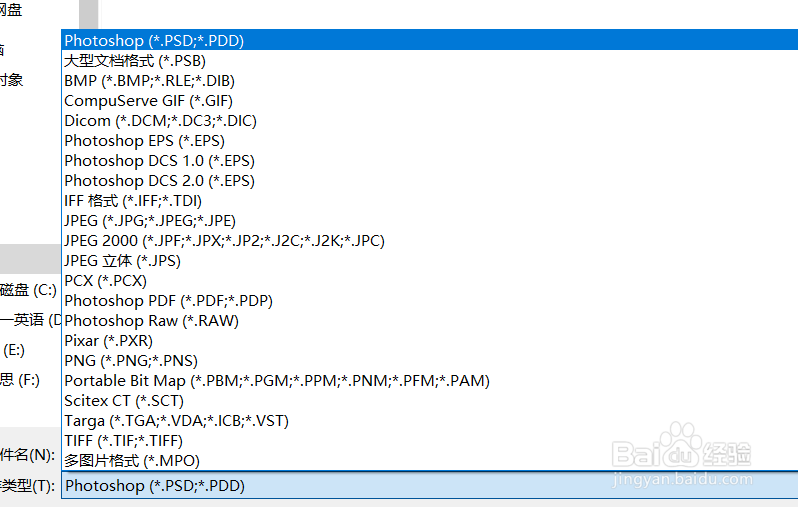The image size is (798, 507).
Task: Choose 大型文档格式 (*.PSB) format
Action: 430,61
